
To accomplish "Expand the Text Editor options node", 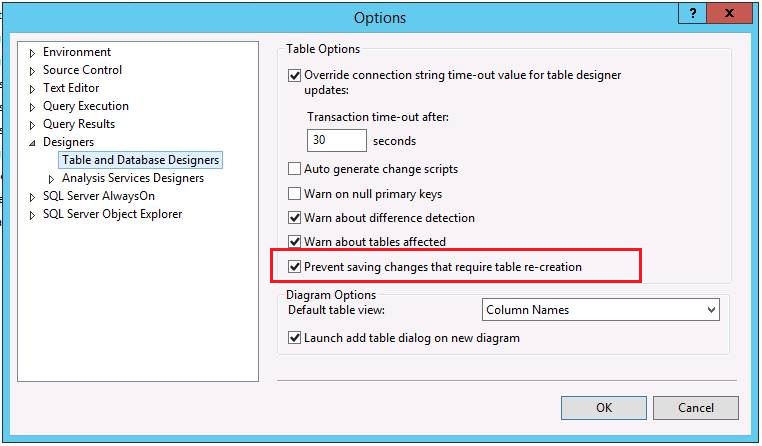I will (x=32, y=89).
